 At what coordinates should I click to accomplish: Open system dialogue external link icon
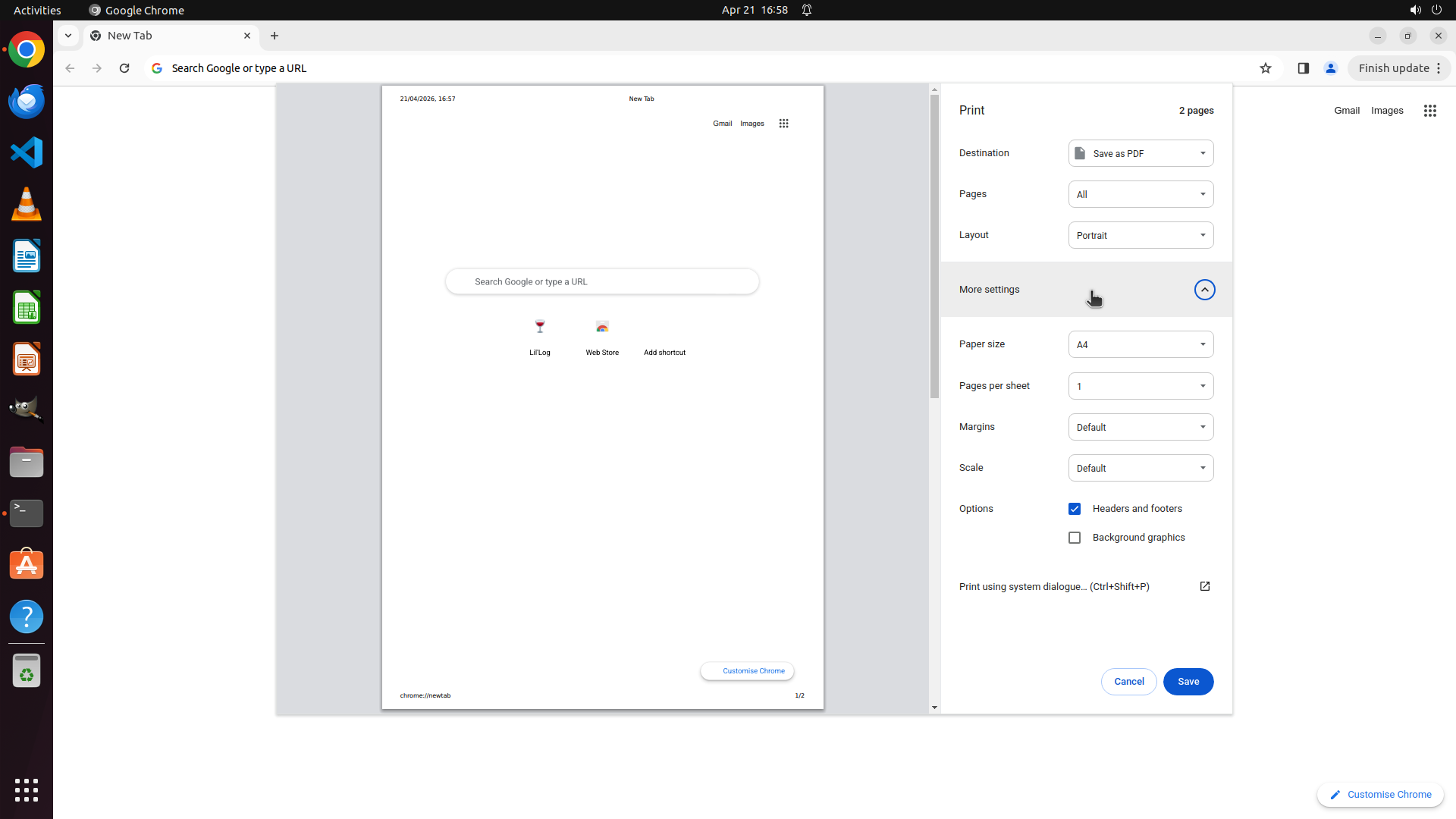1204,586
